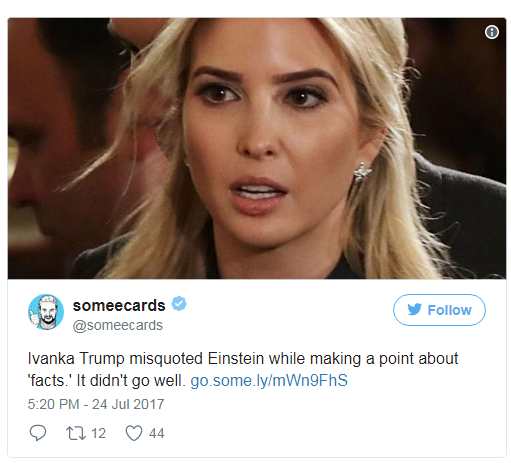Click the blue verified badge next to someecards
Screen dimensions: 511x463
click(x=179, y=304)
